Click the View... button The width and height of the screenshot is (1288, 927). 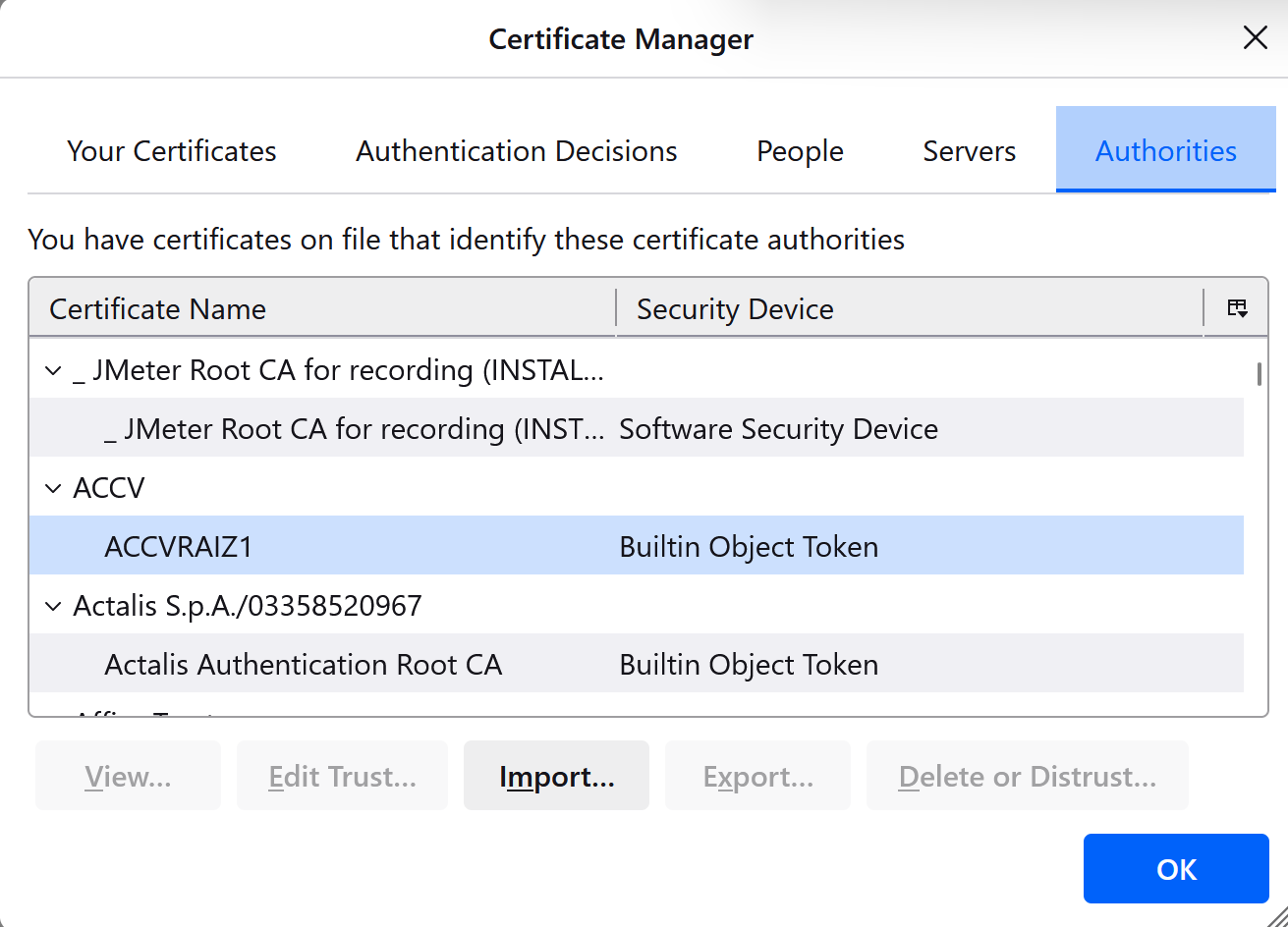pos(128,776)
